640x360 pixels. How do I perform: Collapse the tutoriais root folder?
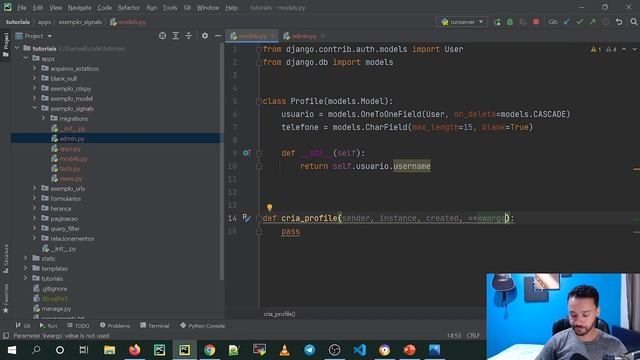pos(17,48)
